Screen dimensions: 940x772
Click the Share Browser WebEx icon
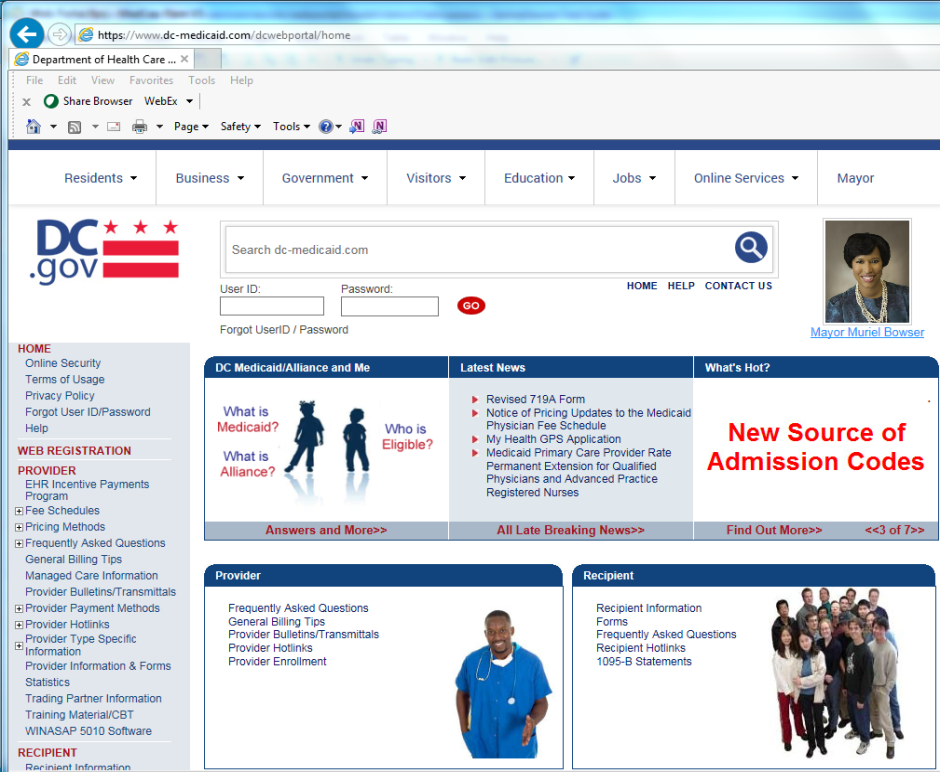click(x=51, y=101)
